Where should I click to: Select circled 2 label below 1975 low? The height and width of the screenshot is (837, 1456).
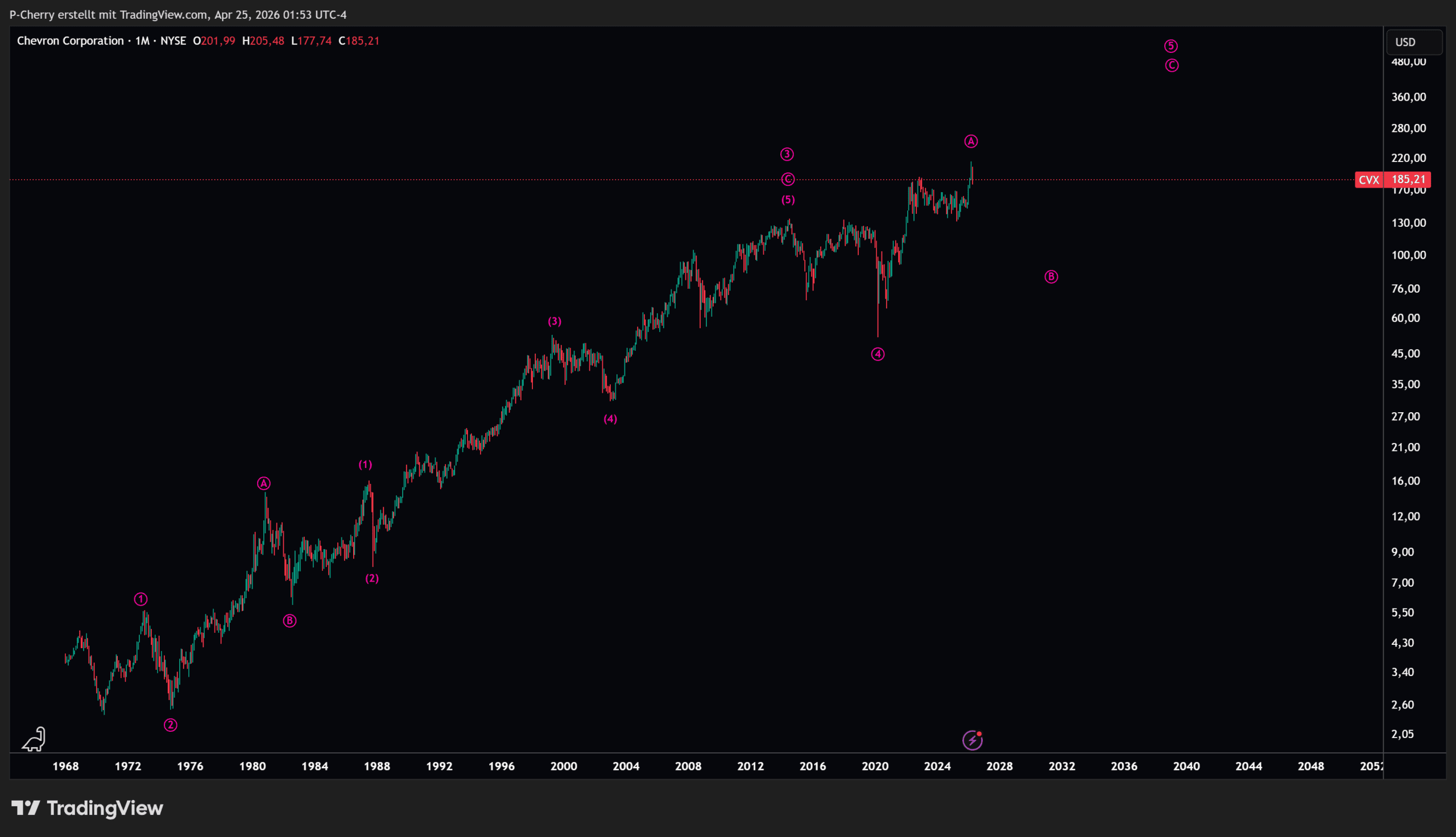click(x=170, y=726)
